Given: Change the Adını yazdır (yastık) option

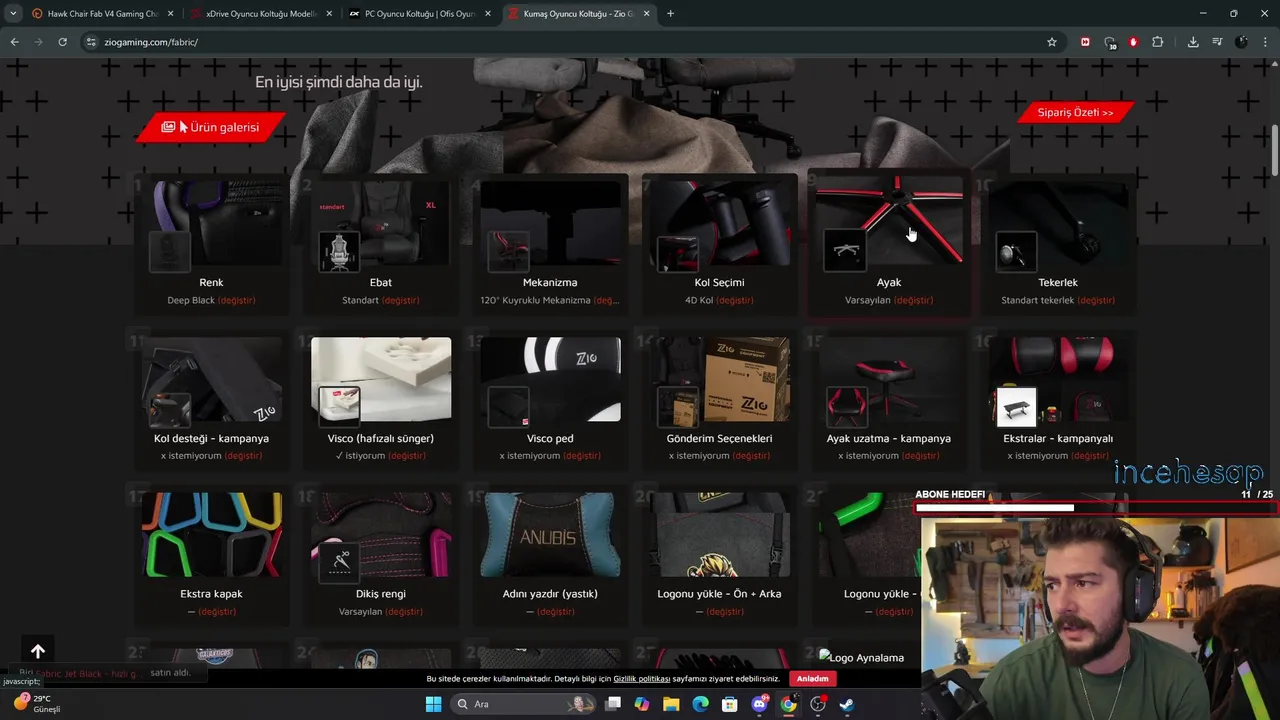Looking at the screenshot, I should click(x=556, y=611).
